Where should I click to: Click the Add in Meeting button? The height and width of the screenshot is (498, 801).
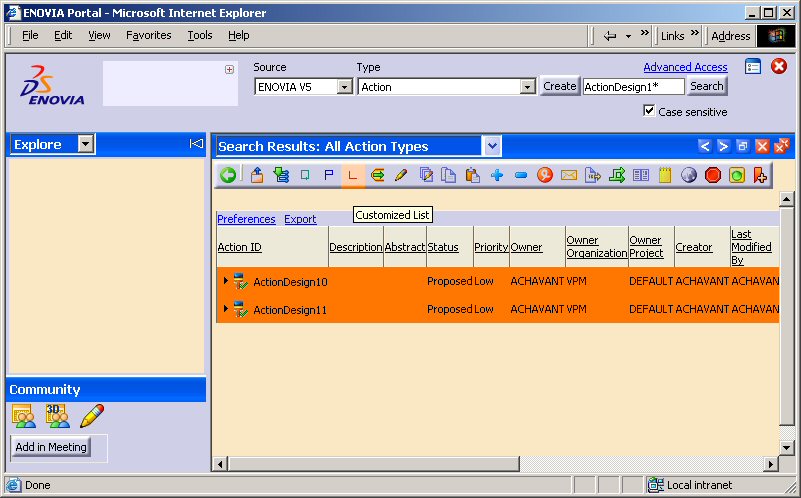pyautogui.click(x=51, y=447)
